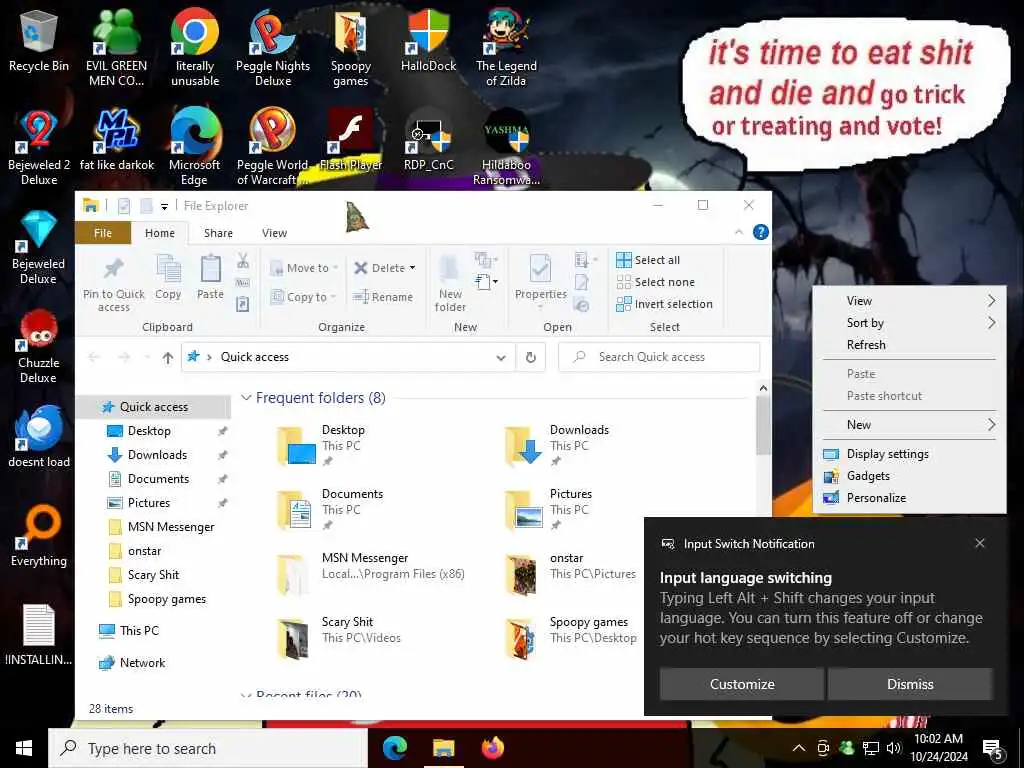1024x768 pixels.
Task: Launch Chuzzle Deluxe shortcut
Action: pos(39,346)
